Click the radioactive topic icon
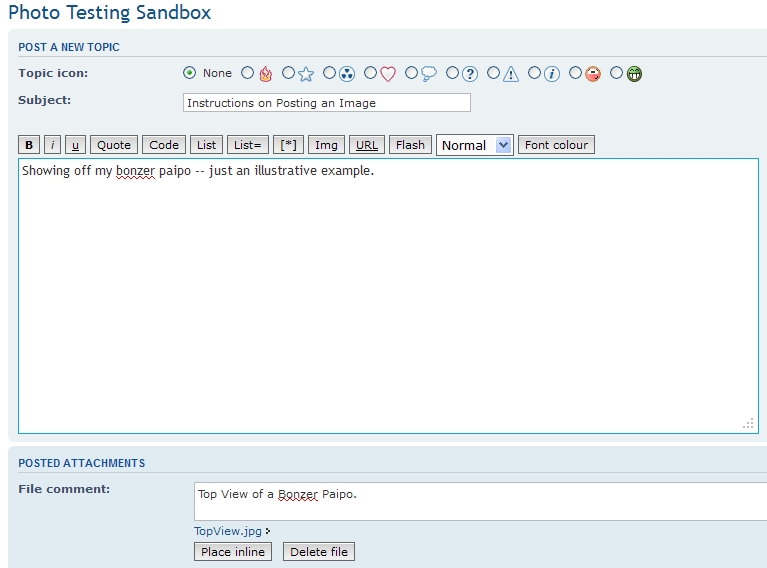Viewport: 767px width, 568px height. point(347,74)
